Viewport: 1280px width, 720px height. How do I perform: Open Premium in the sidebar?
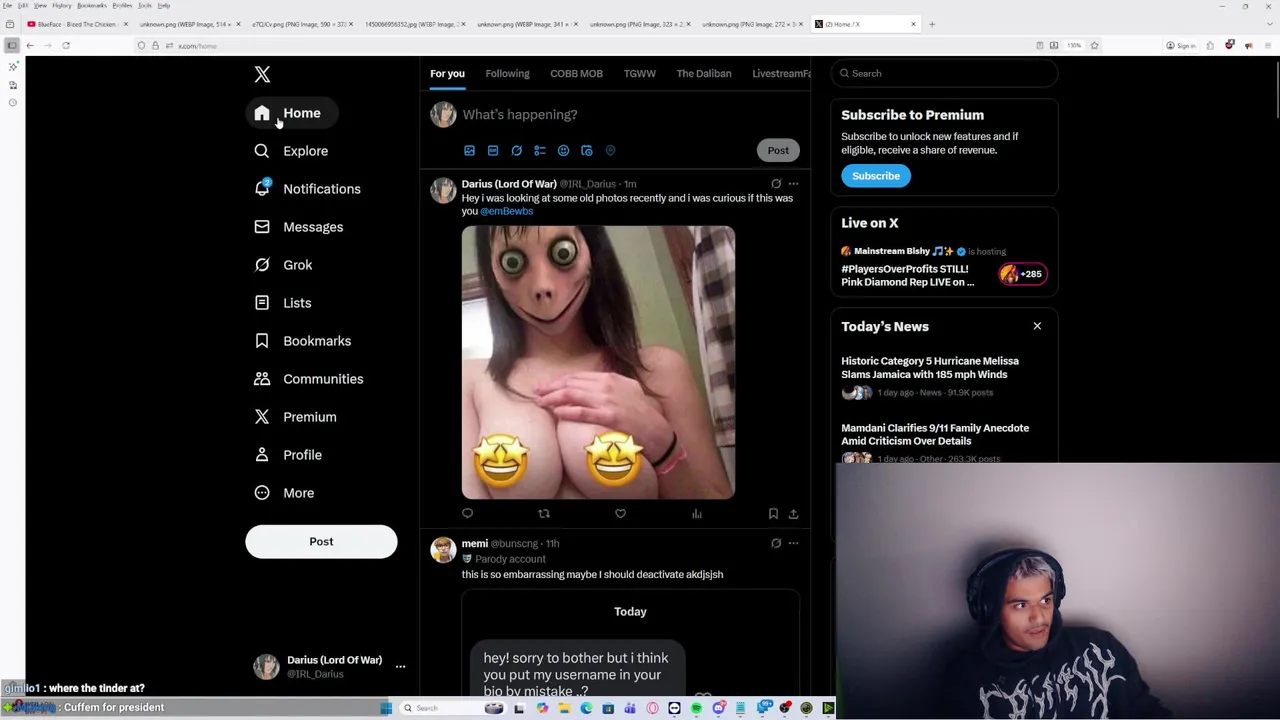295,417
